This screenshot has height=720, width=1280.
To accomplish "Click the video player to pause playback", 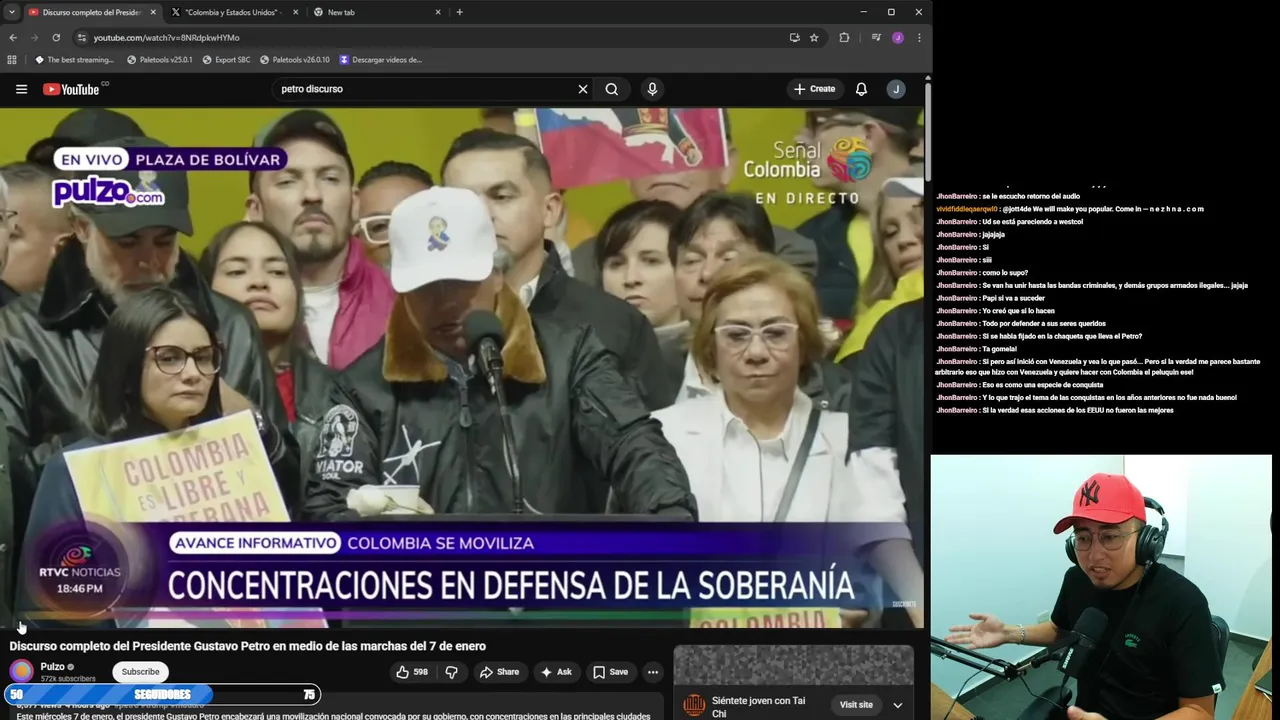I will point(462,368).
